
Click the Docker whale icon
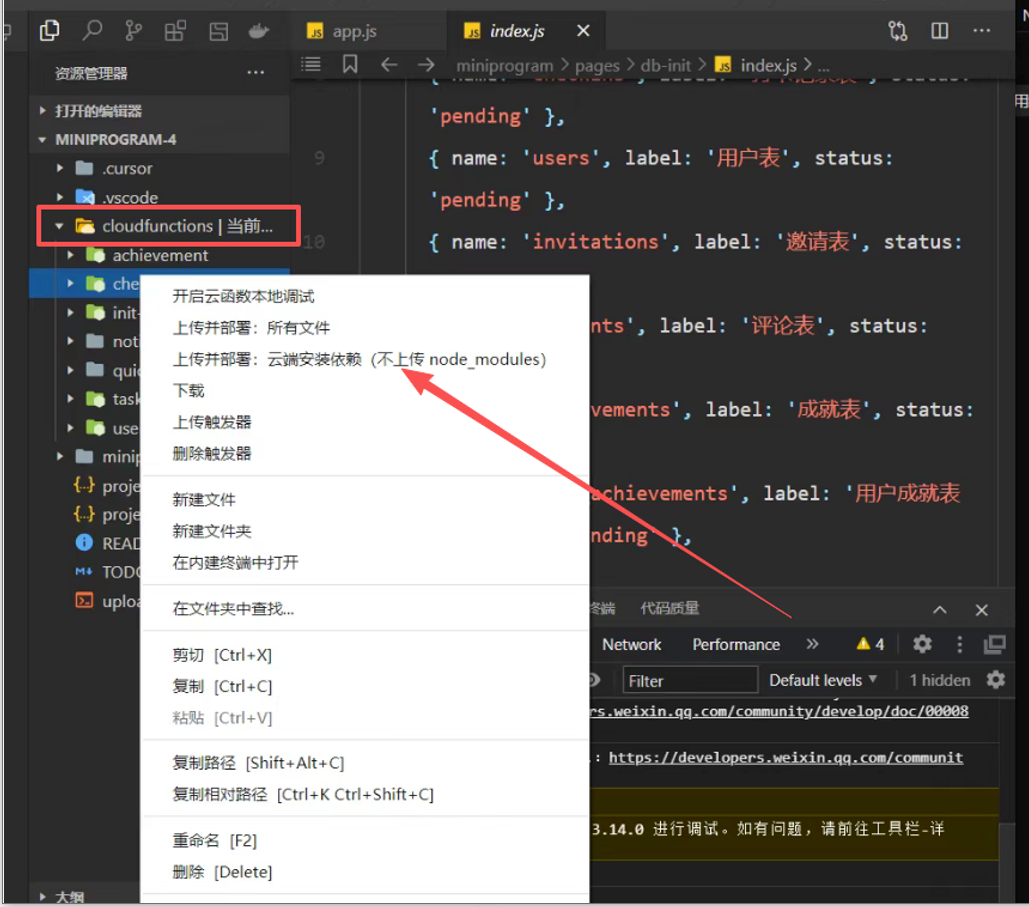pyautogui.click(x=259, y=31)
